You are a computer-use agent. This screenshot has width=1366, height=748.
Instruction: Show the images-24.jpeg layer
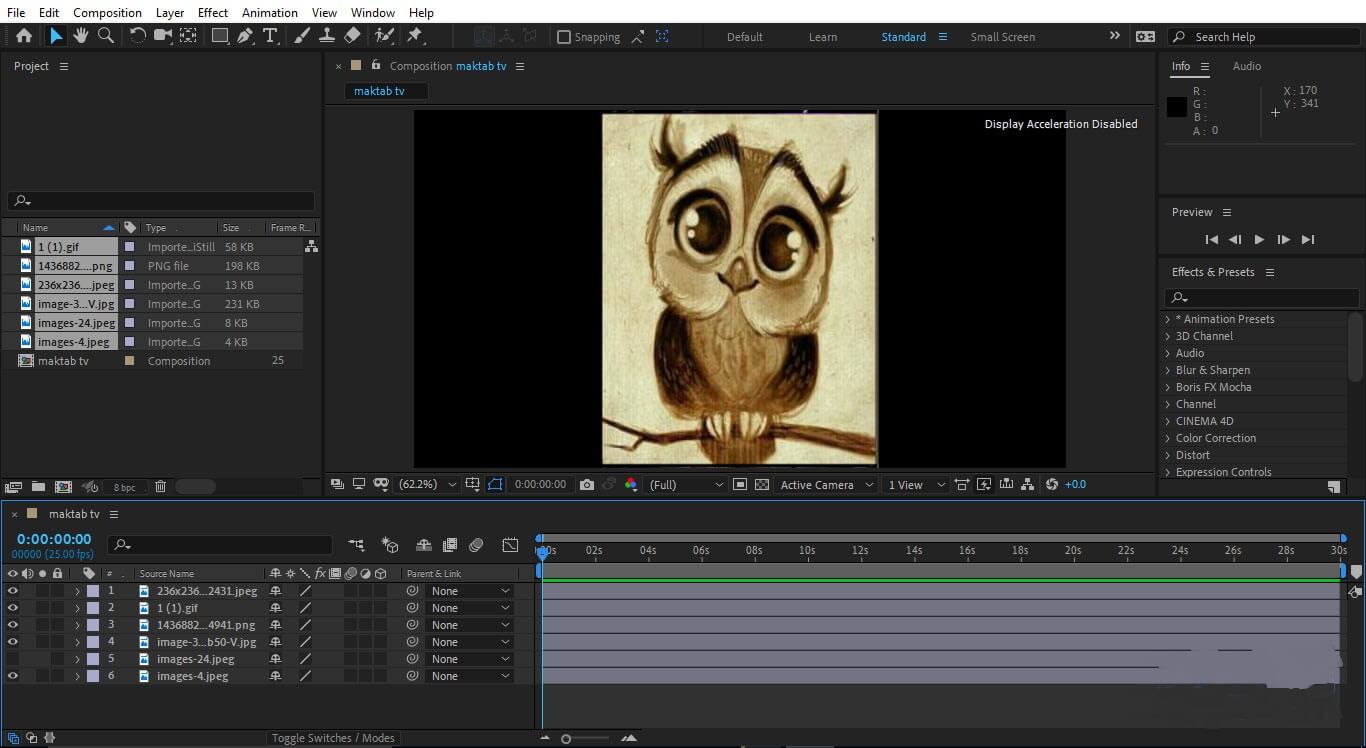13,659
